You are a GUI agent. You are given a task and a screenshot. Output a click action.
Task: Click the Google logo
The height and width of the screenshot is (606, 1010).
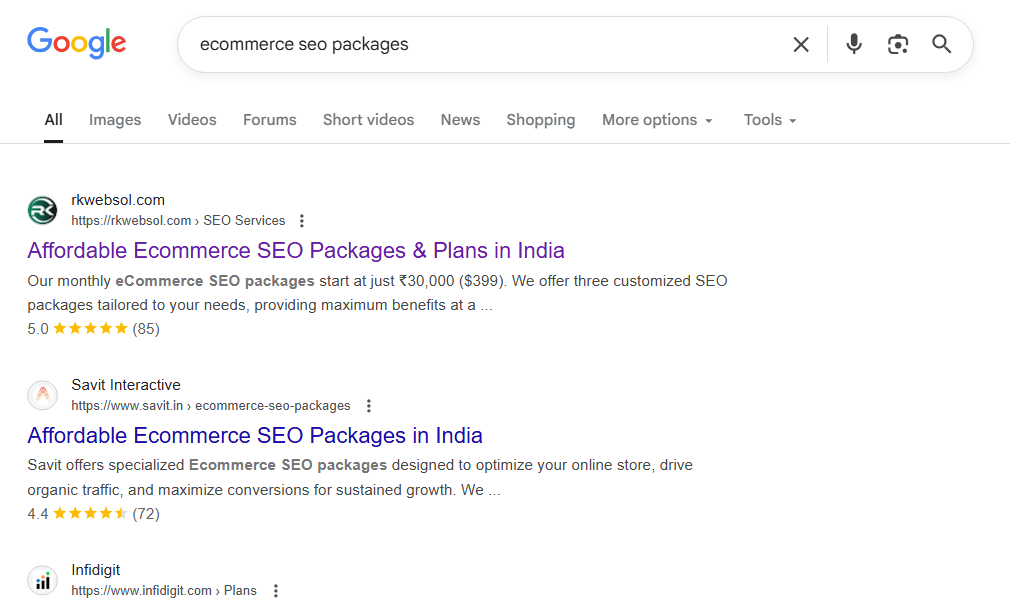pos(77,43)
